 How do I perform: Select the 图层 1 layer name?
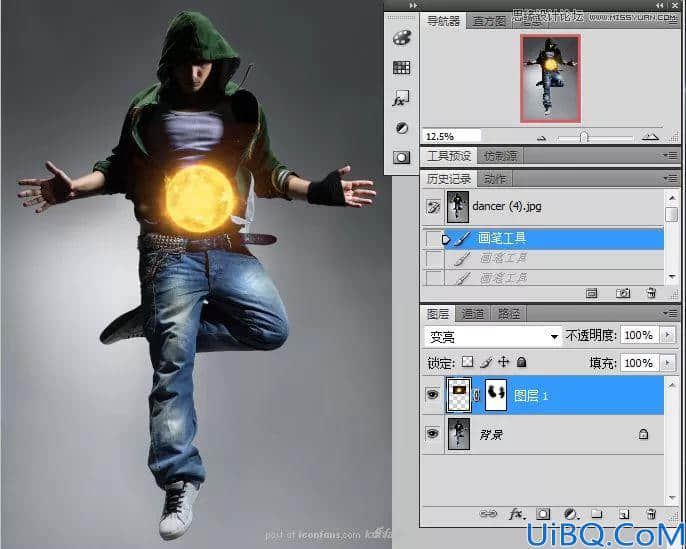pos(531,396)
